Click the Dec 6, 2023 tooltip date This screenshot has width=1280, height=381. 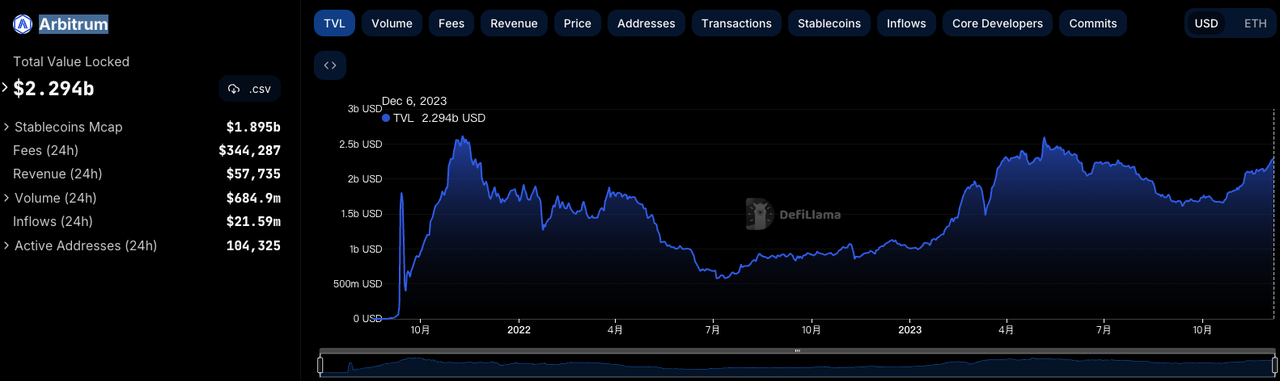tap(414, 101)
